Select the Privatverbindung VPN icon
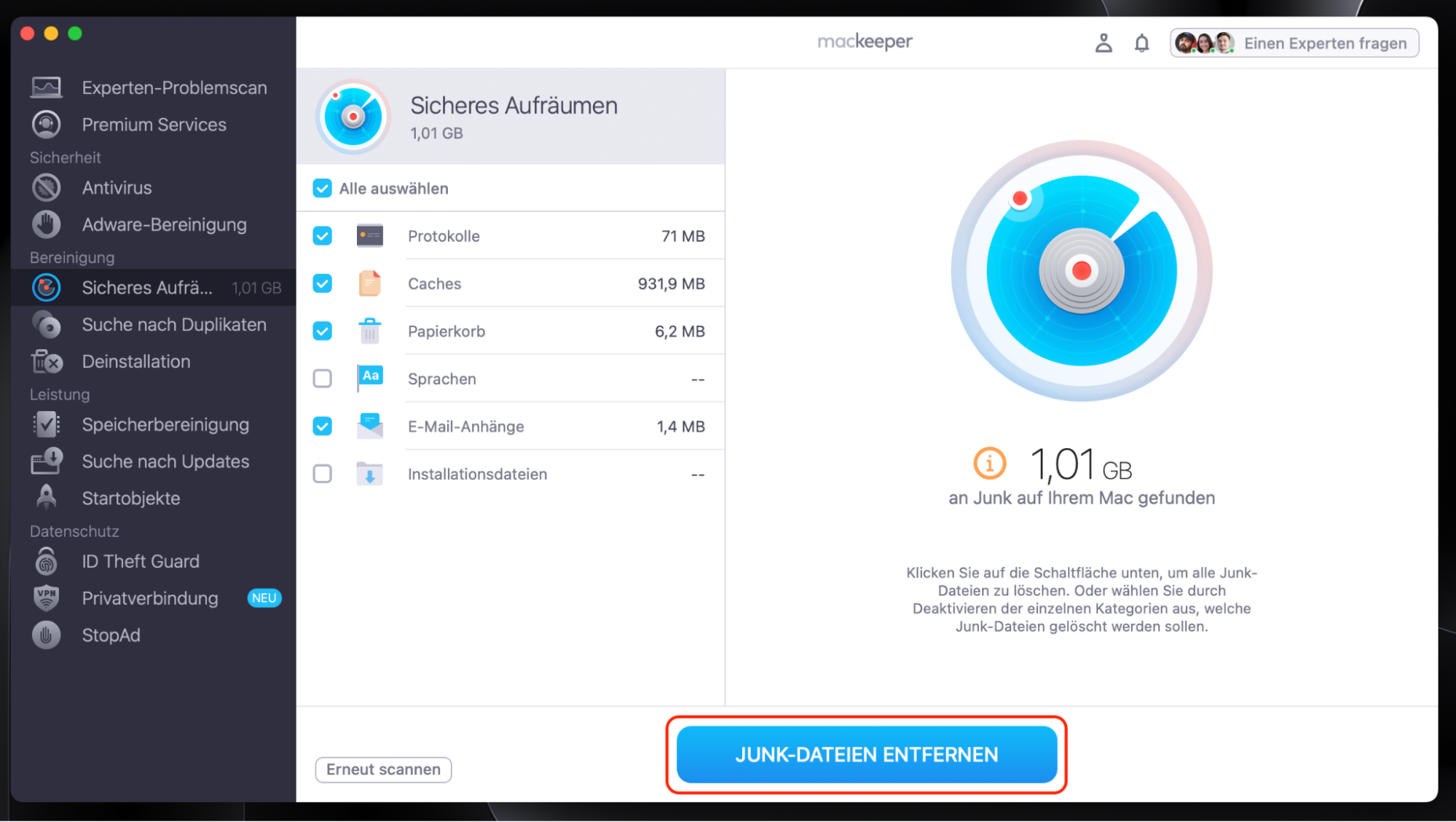Screen dimensions: 1456x822 (x=46, y=598)
